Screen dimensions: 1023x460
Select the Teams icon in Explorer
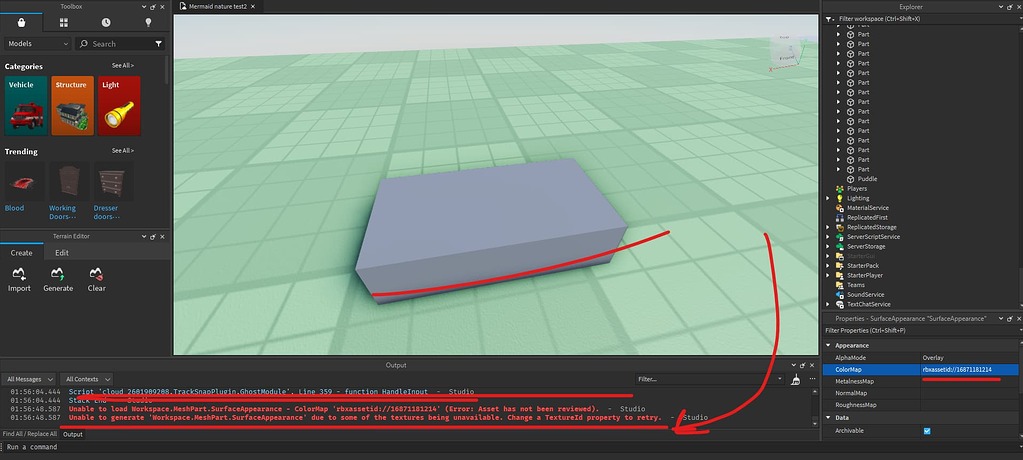(x=841, y=285)
